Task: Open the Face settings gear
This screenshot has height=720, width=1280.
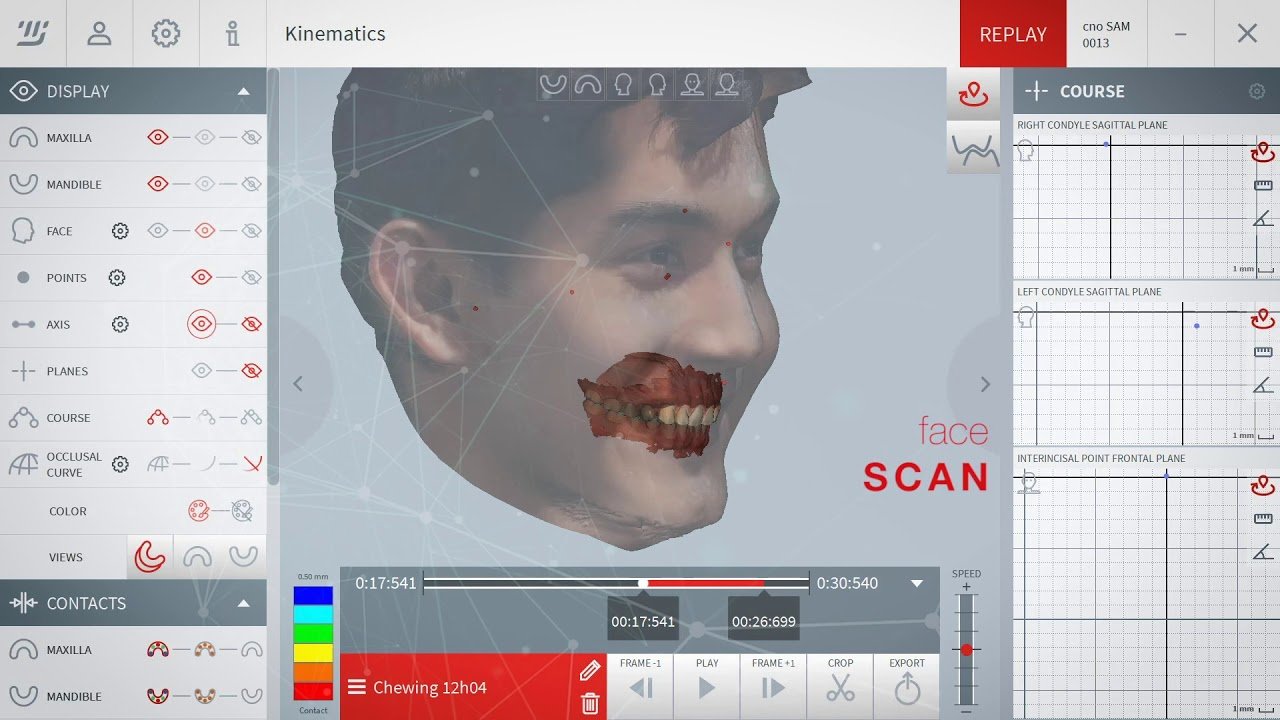Action: coord(120,231)
